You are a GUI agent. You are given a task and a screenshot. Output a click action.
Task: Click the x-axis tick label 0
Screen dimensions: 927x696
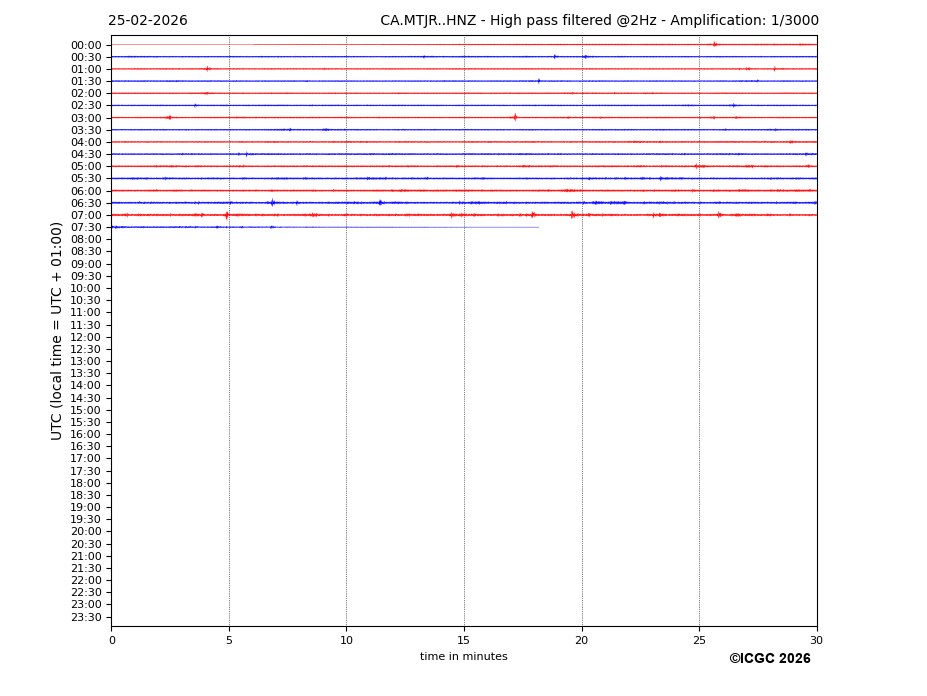pyautogui.click(x=112, y=640)
